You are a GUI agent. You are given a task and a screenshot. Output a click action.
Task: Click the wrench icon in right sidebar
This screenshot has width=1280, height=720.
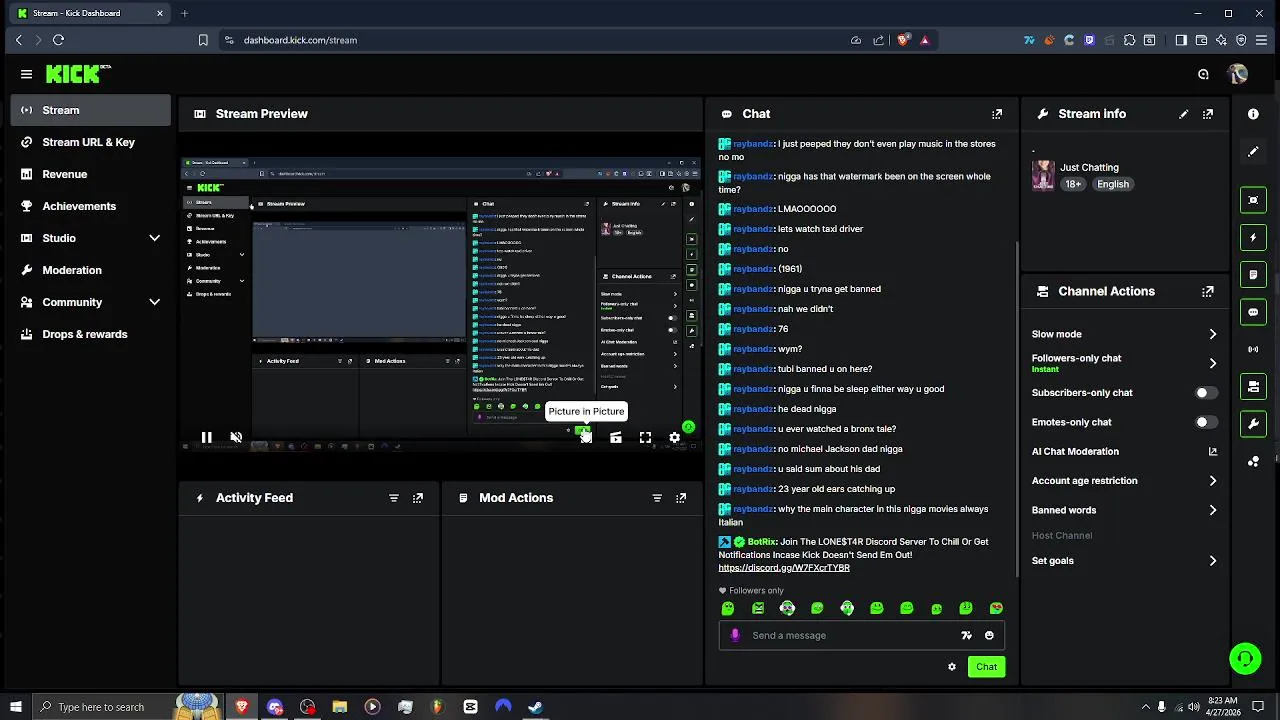point(1253,424)
